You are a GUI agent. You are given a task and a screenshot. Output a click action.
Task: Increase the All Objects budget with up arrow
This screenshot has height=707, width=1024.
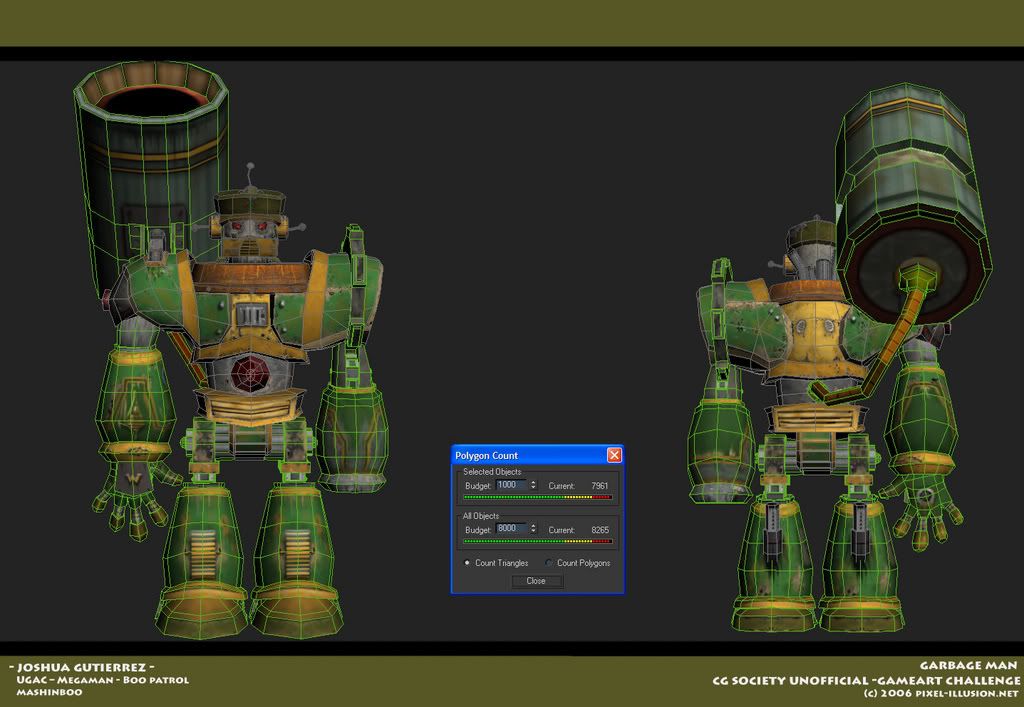pos(533,525)
